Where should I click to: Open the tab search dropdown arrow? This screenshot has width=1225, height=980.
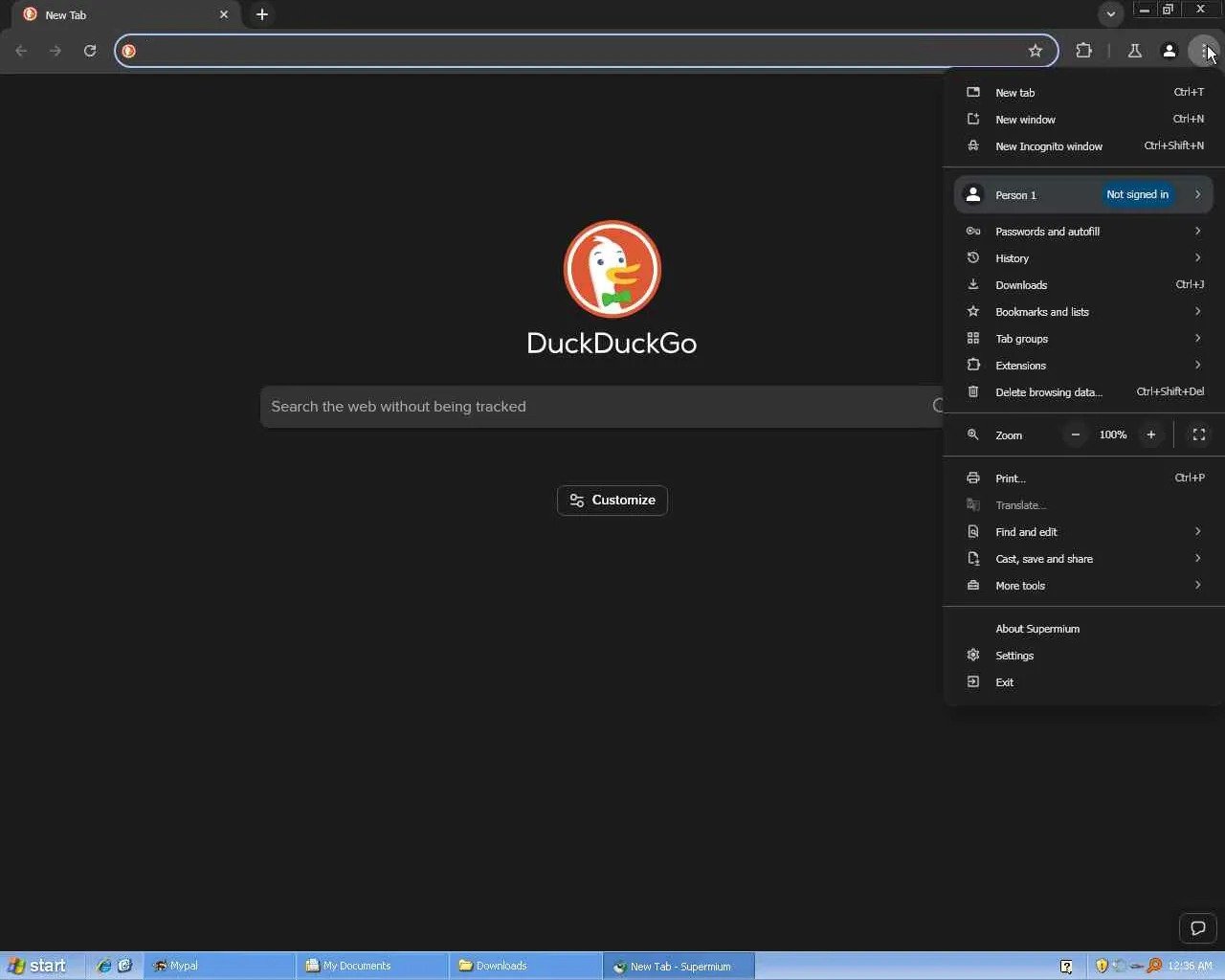click(x=1111, y=14)
